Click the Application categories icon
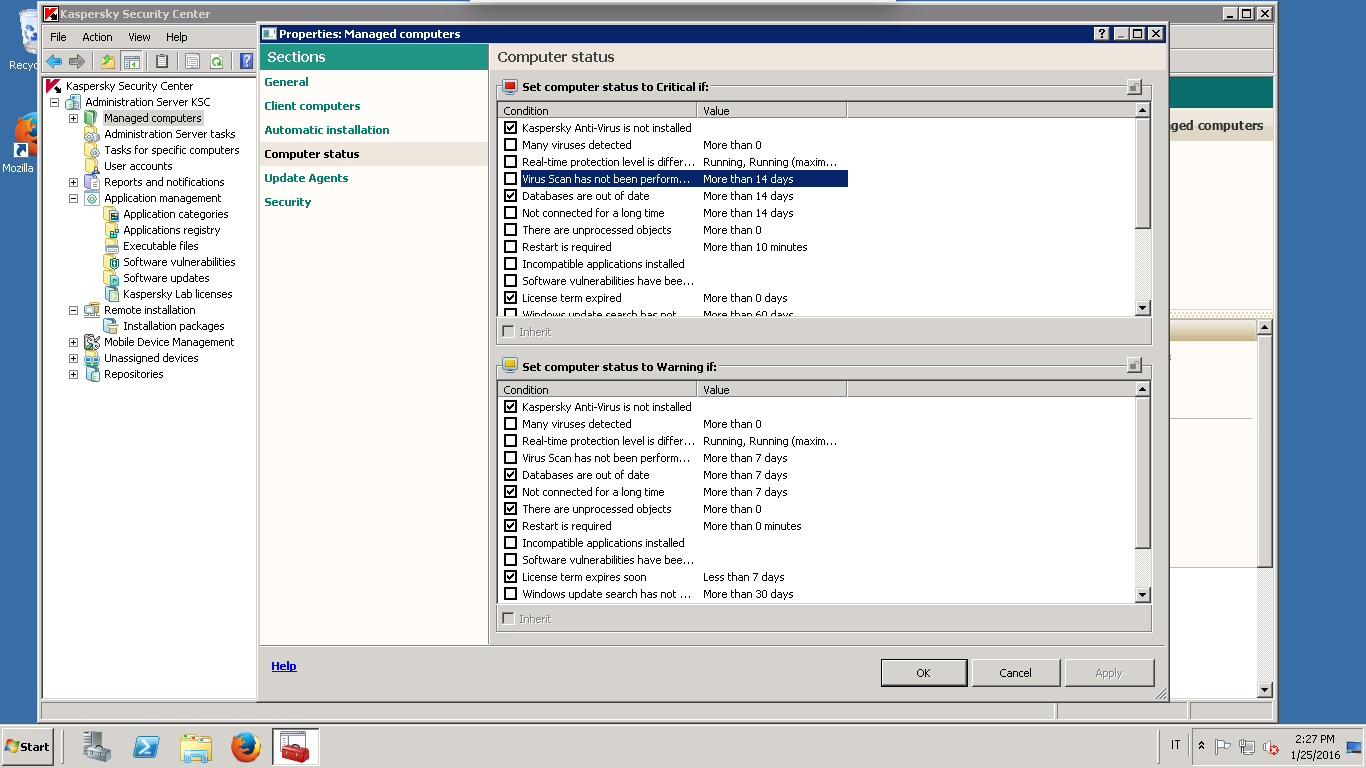The height and width of the screenshot is (768, 1366). tap(111, 214)
